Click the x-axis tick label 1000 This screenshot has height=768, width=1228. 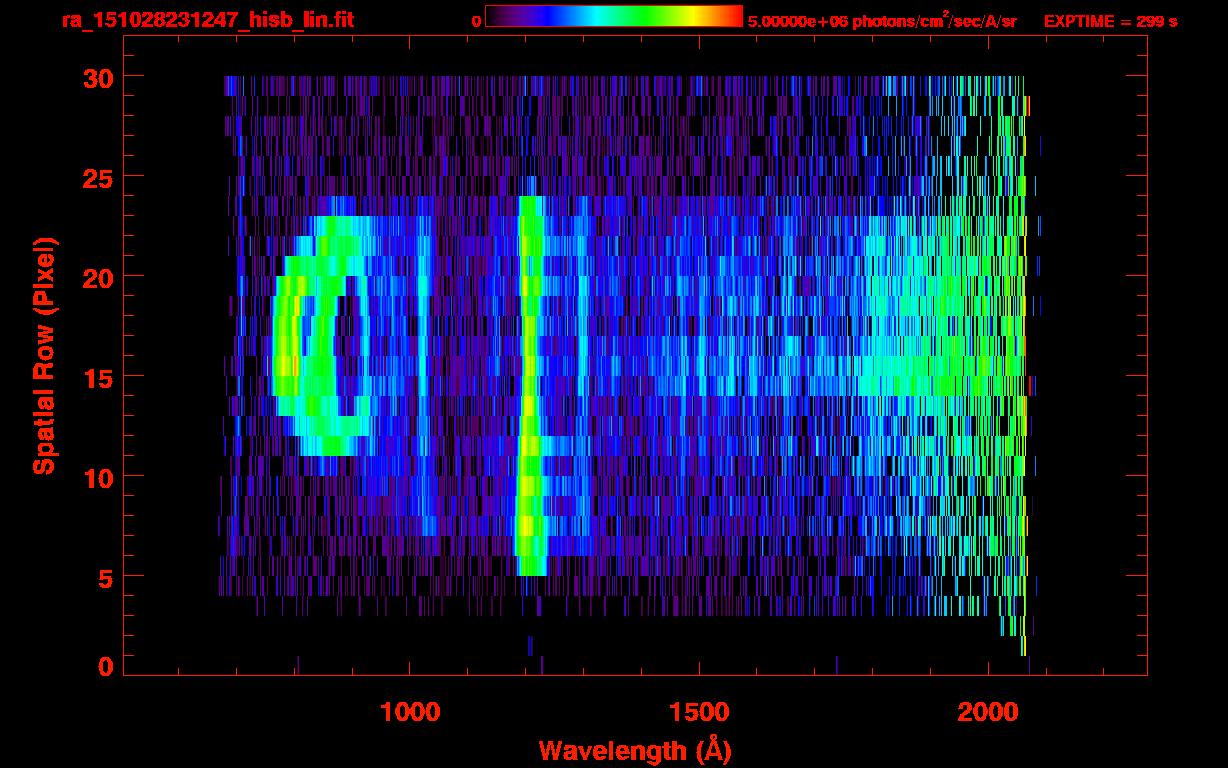tap(410, 711)
